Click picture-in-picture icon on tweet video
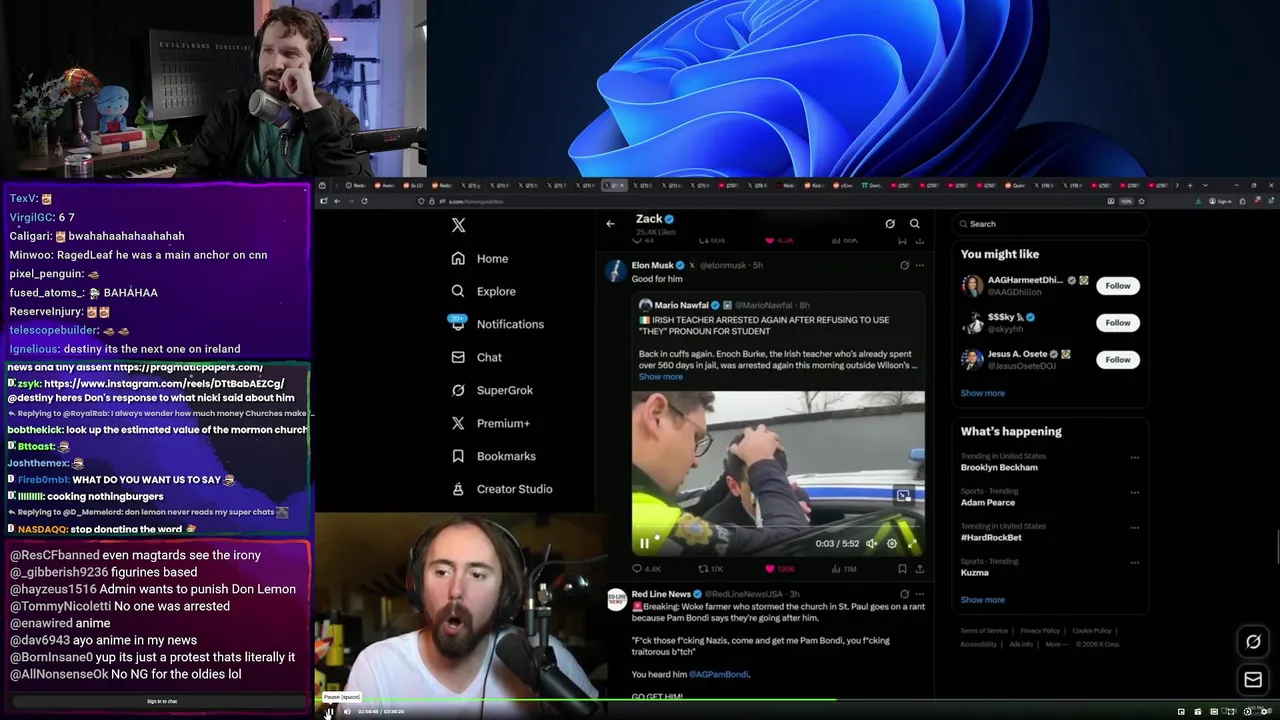This screenshot has width=1280, height=720. click(903, 495)
